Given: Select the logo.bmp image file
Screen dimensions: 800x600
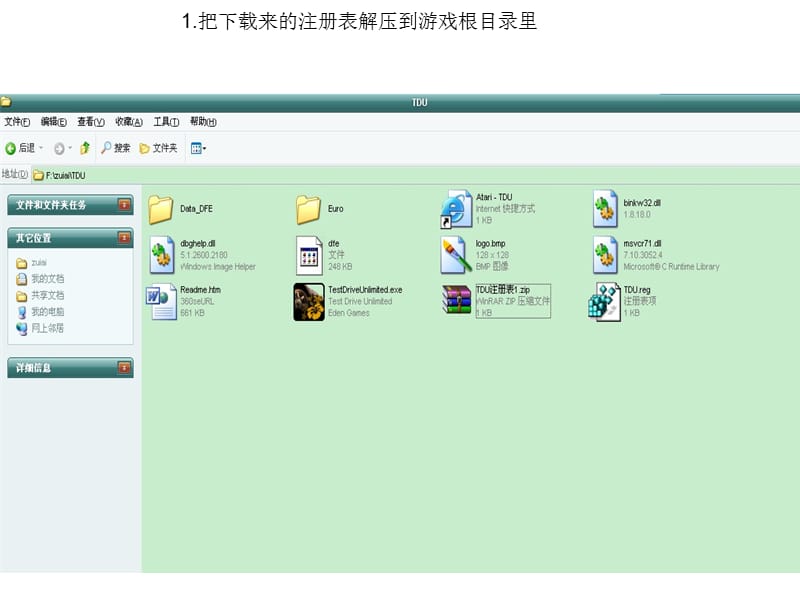Looking at the screenshot, I should click(457, 255).
